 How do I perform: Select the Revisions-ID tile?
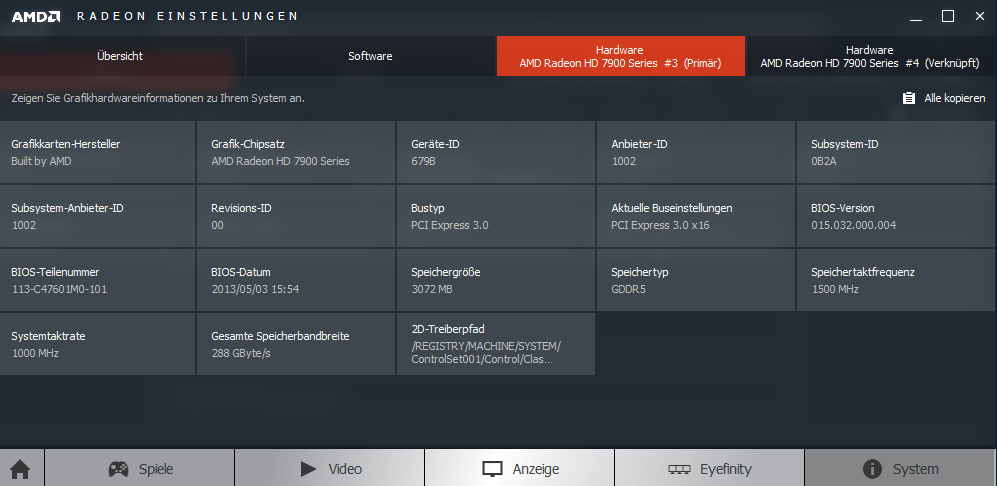pos(296,216)
